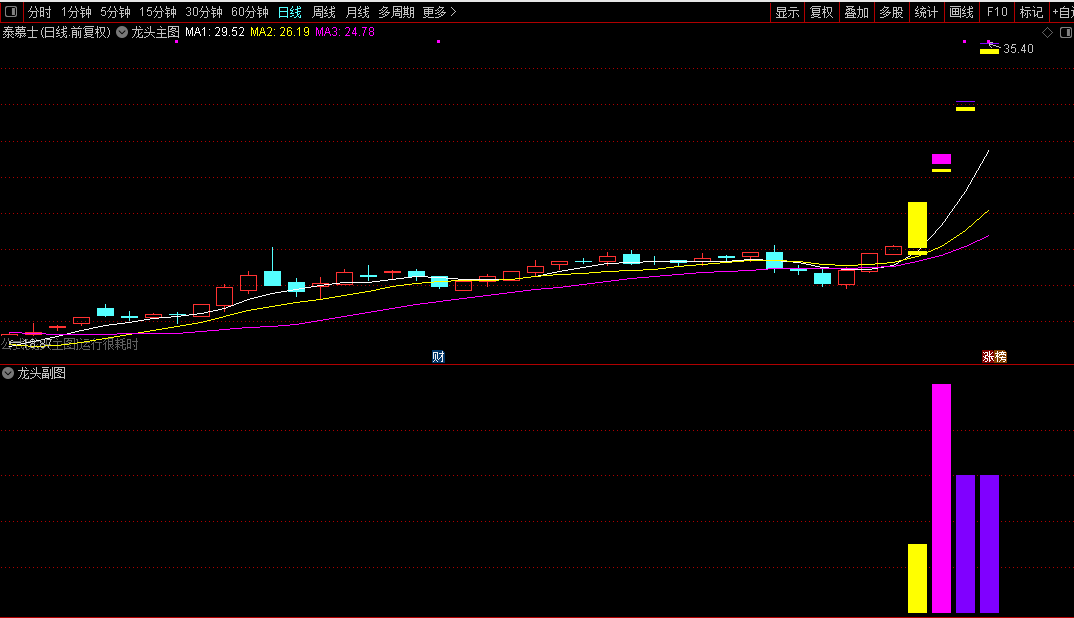
Task: Click the 涨榜 badge icon on chart
Action: (995, 356)
